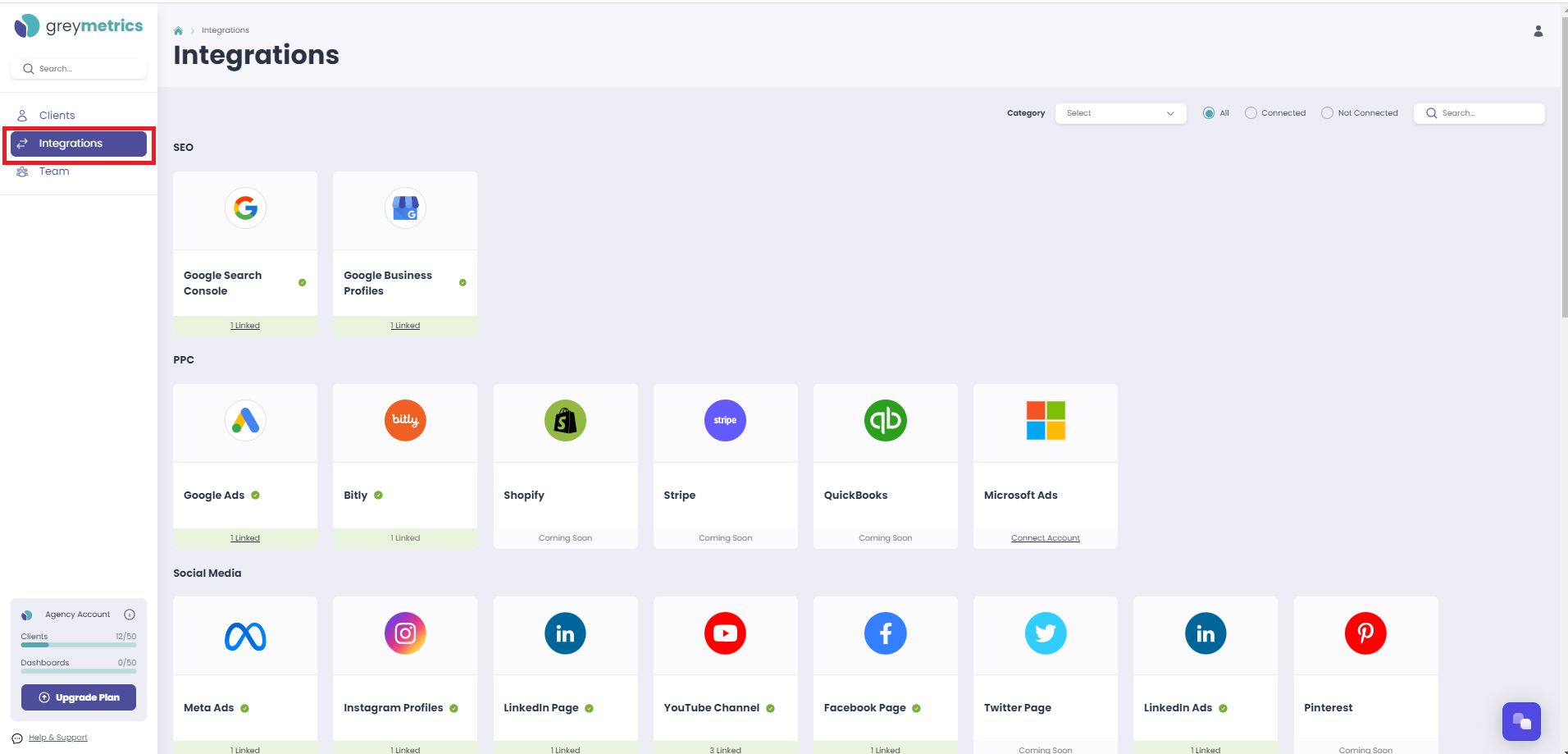Click the Microsoft Ads four-color logo
This screenshot has height=754, width=1568.
pyautogui.click(x=1046, y=420)
